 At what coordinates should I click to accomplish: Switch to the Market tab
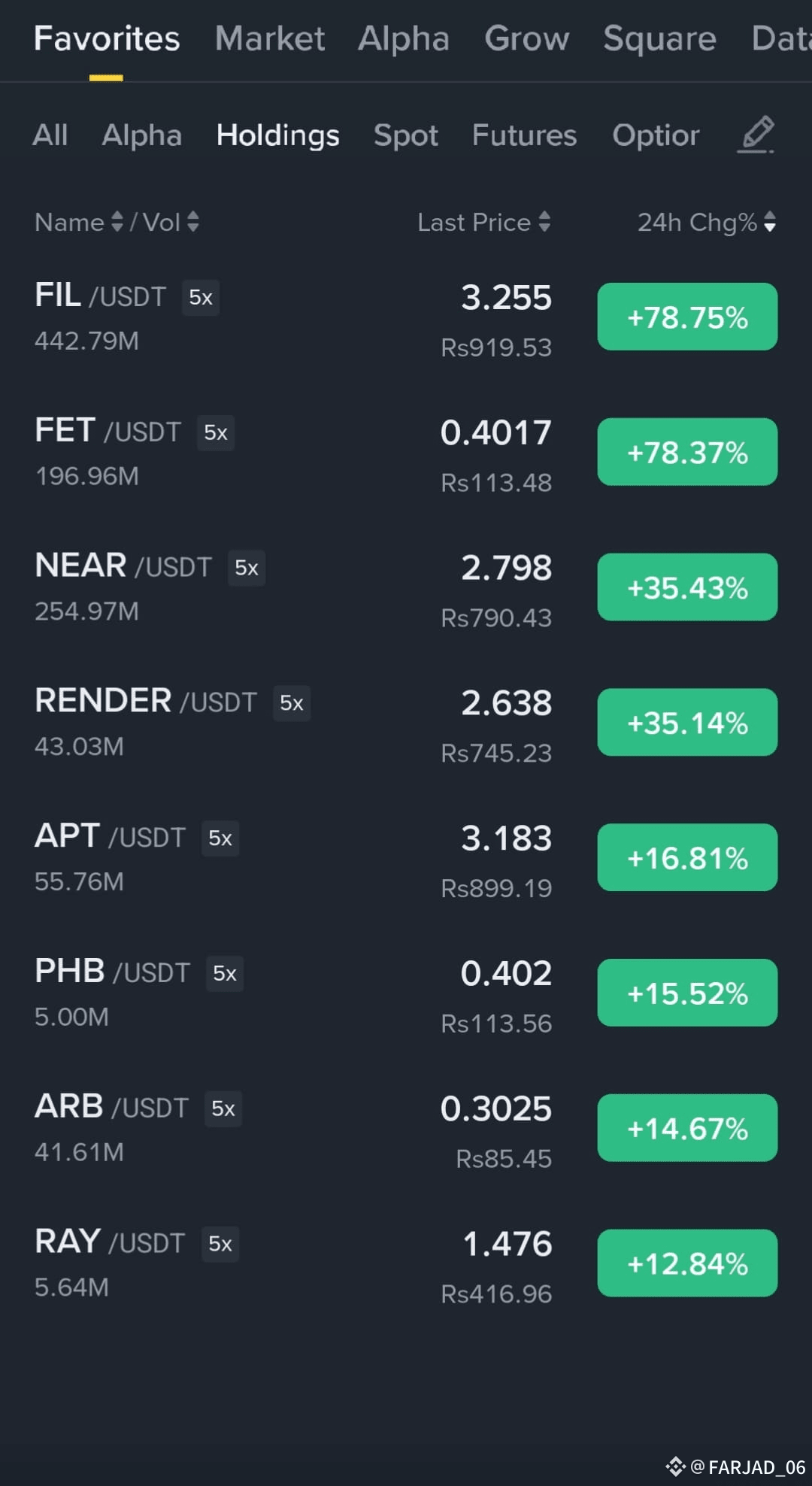coord(270,38)
